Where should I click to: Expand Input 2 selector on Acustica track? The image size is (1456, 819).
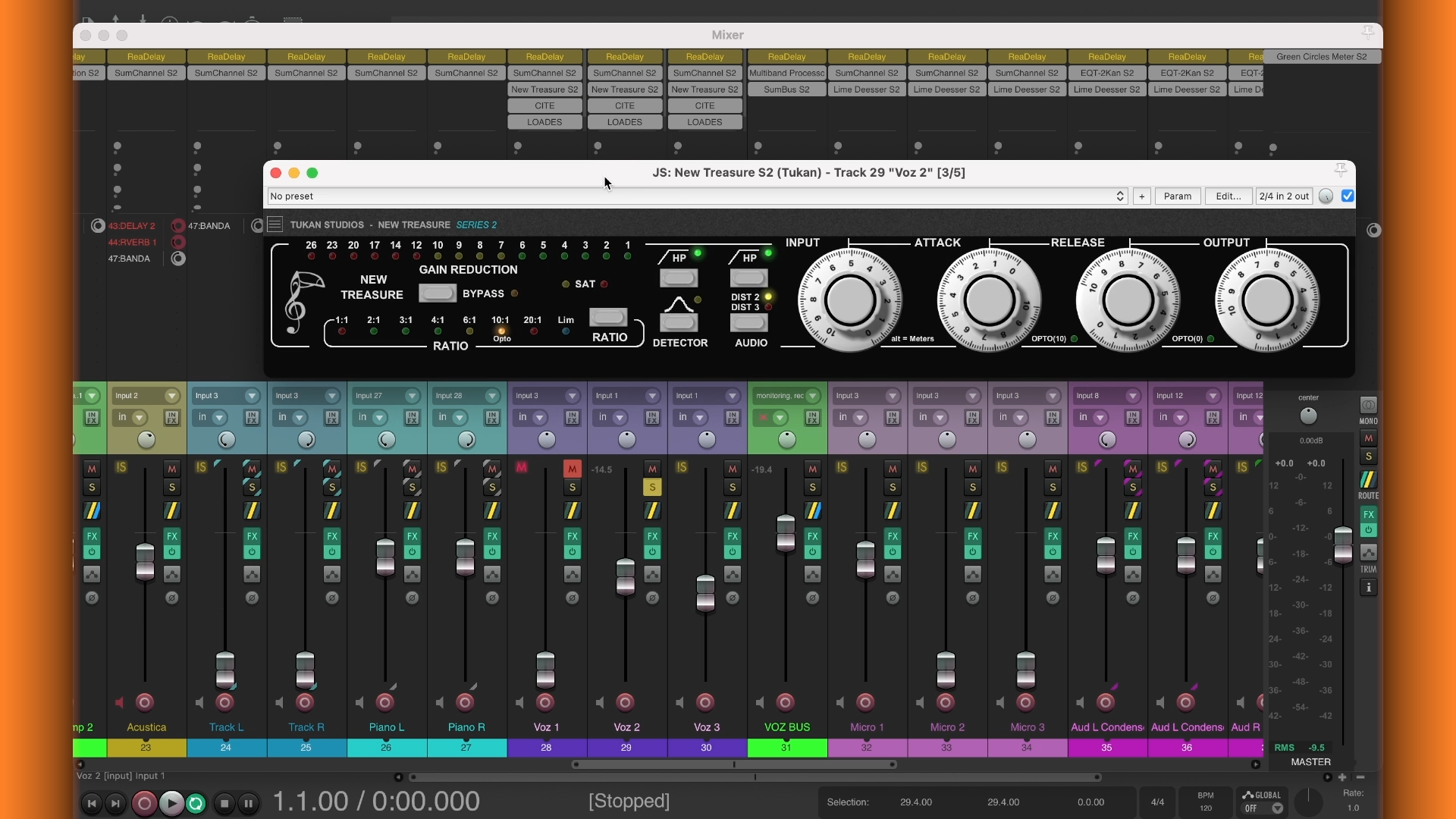tap(171, 396)
